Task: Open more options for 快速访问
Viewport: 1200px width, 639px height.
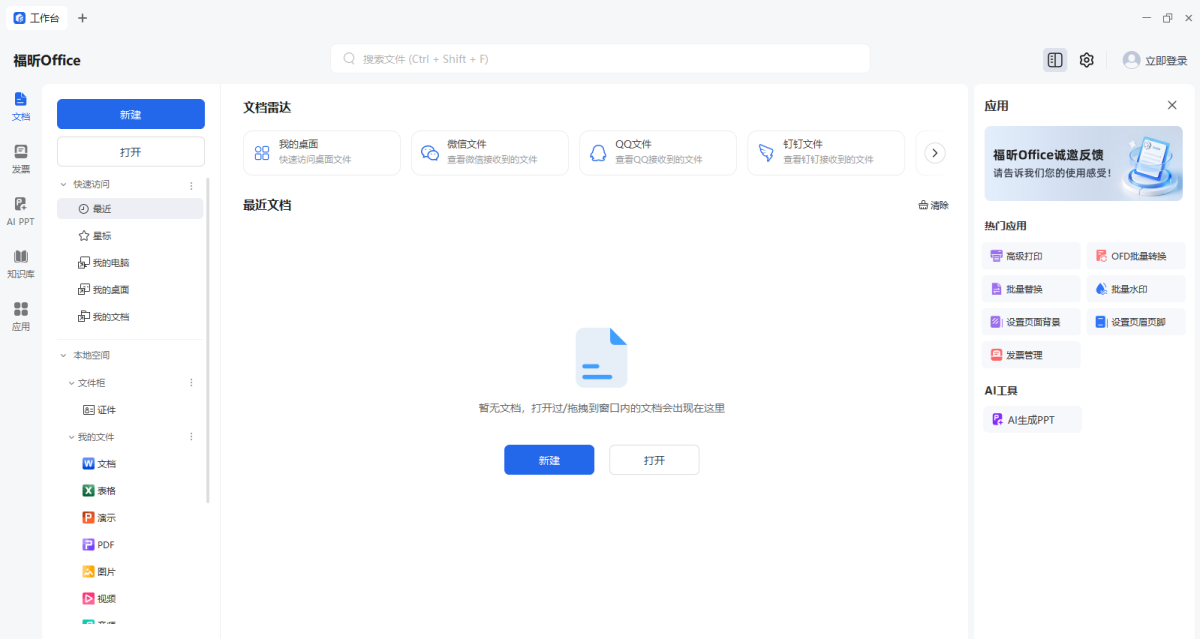Action: [x=192, y=185]
